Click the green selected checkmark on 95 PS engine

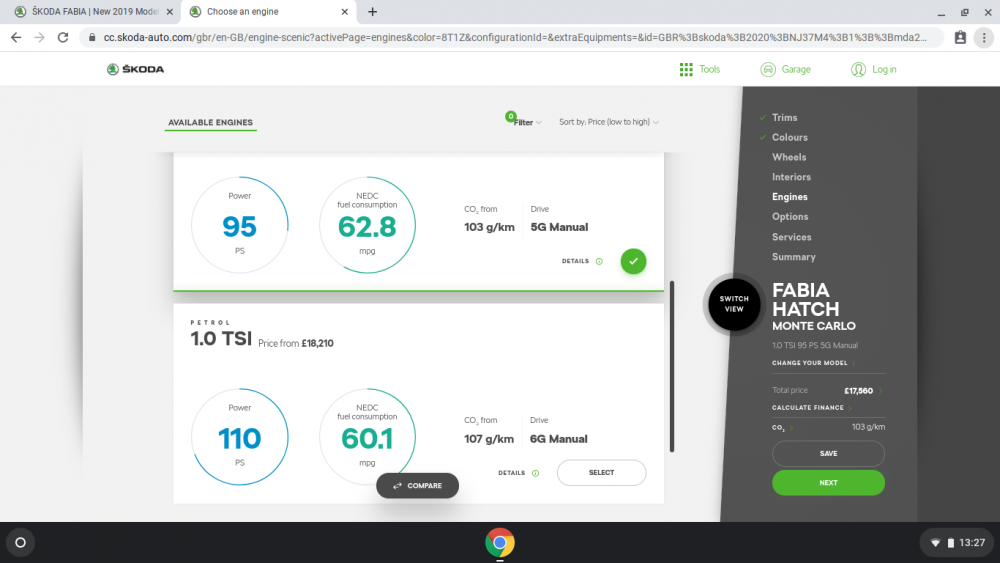[x=633, y=261]
